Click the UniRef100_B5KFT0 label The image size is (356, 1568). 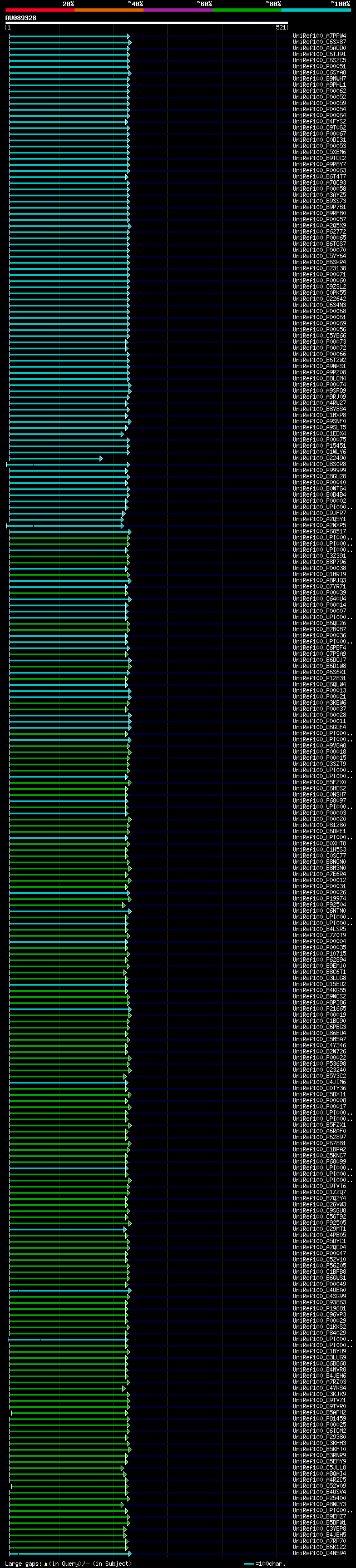tap(319, 1450)
